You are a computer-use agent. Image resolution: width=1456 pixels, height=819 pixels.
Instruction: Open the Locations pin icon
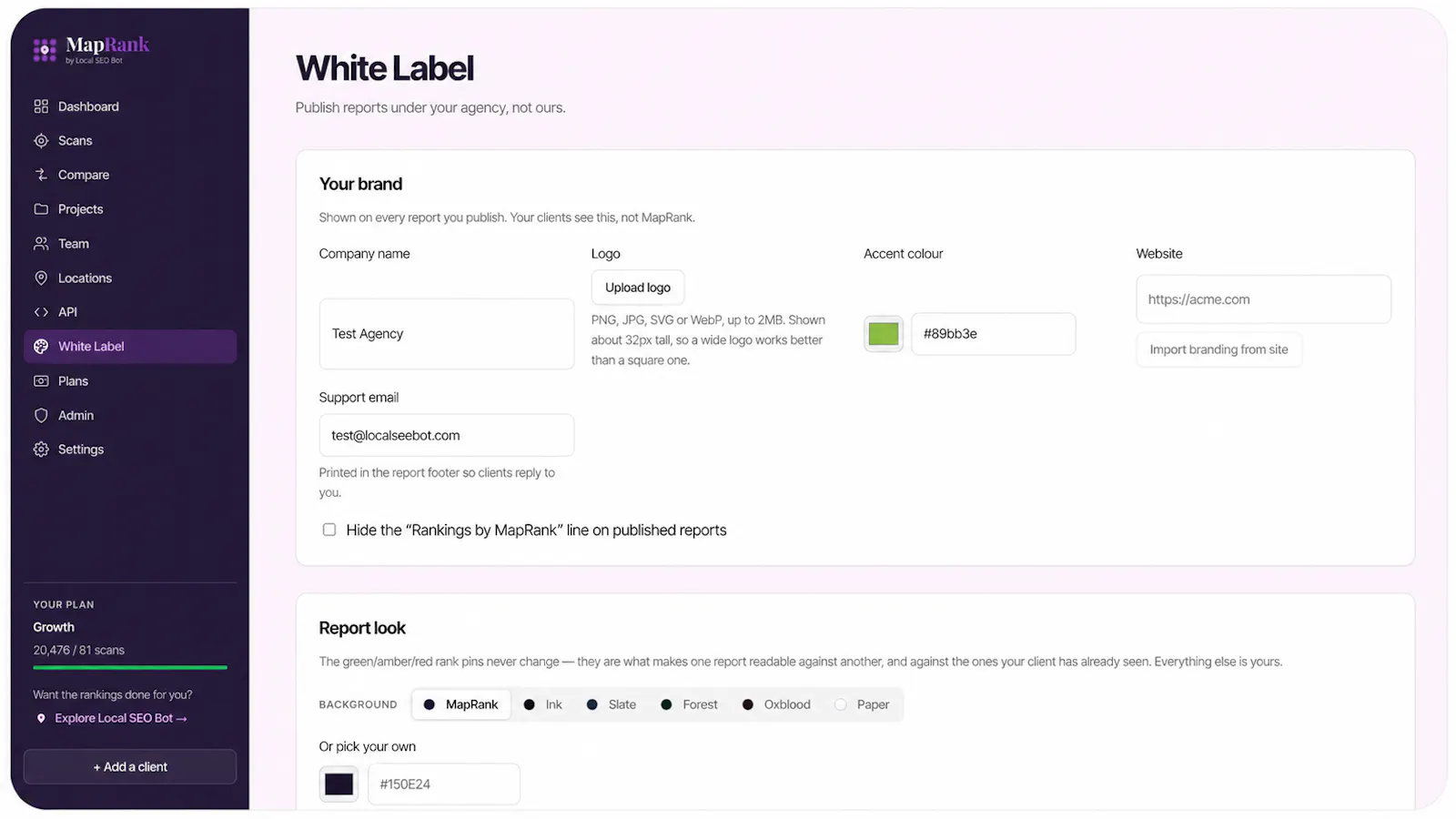point(41,278)
